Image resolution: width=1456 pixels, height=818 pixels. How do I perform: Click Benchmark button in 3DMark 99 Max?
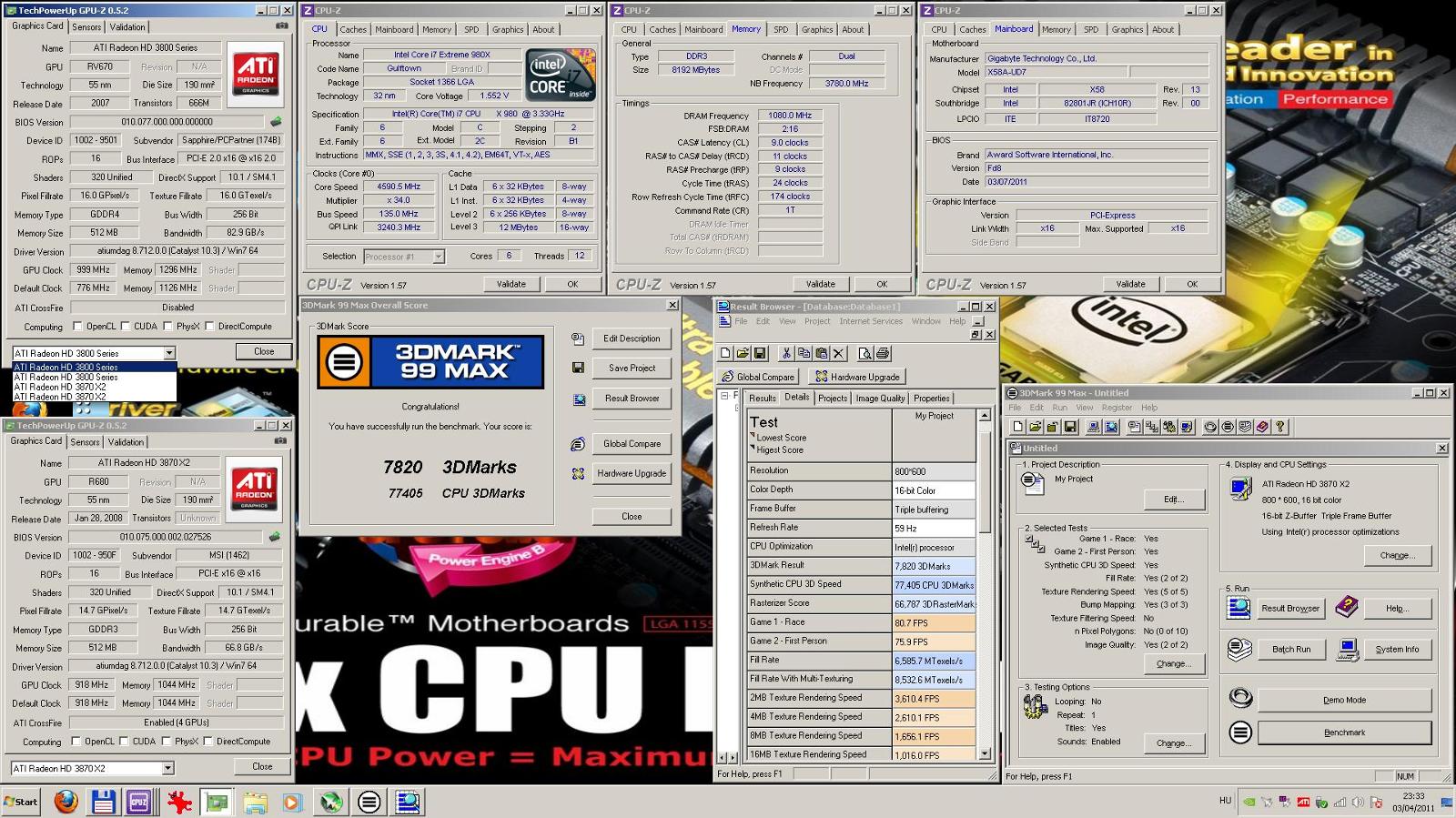1344,732
